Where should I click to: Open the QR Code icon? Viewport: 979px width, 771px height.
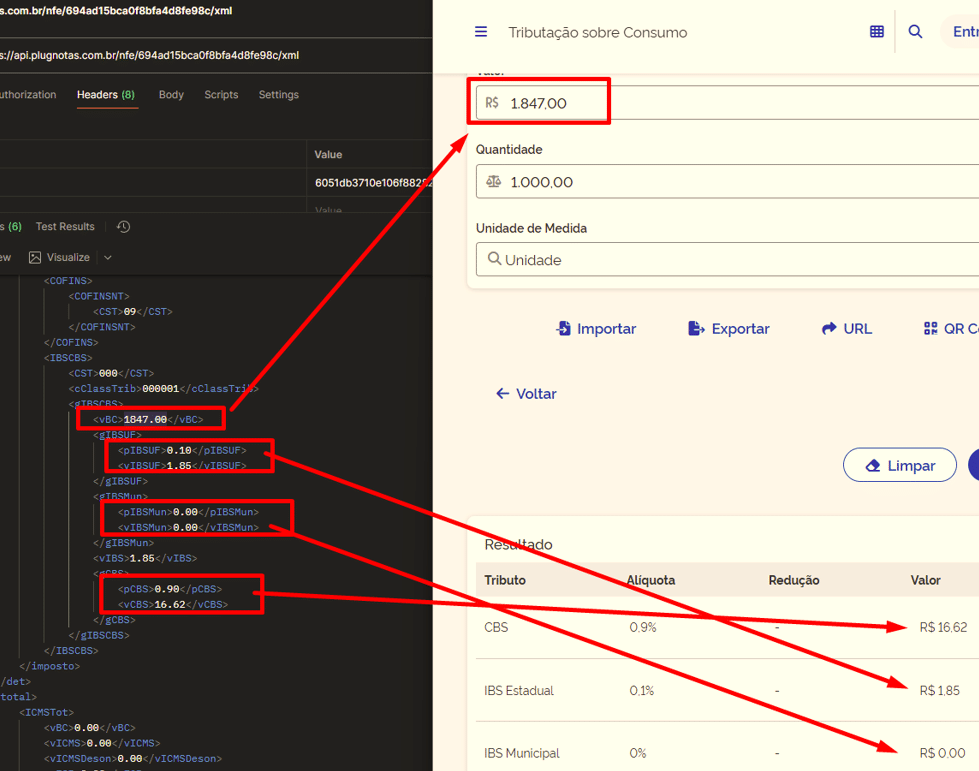930,328
